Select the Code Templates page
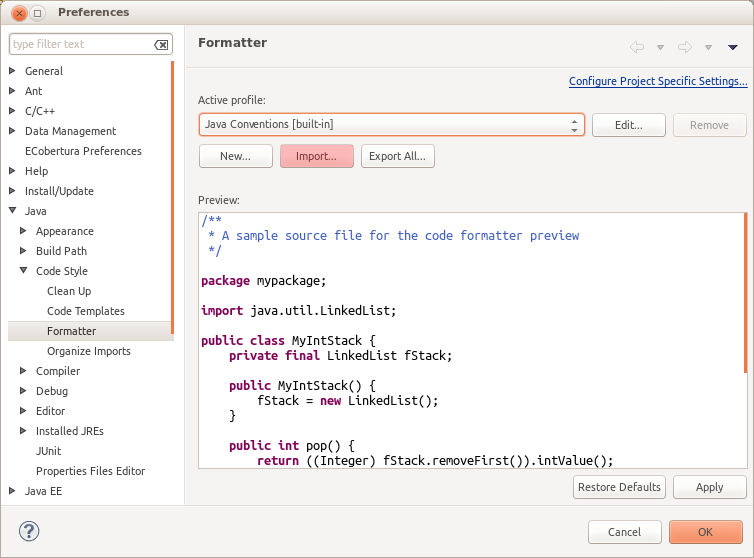Viewport: 754px width, 558px height. coord(86,311)
